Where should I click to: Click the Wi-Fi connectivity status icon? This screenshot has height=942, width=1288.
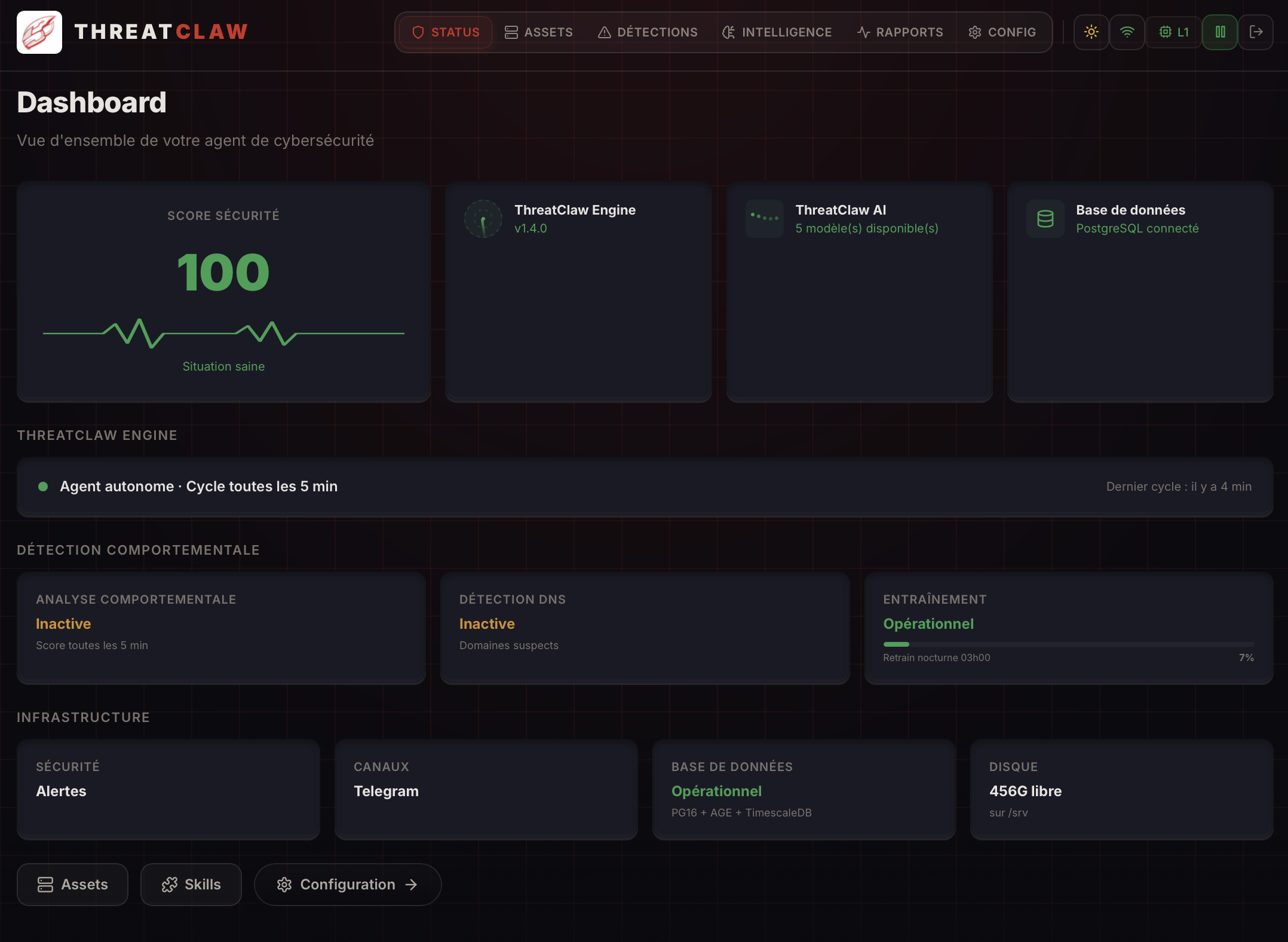(1128, 32)
